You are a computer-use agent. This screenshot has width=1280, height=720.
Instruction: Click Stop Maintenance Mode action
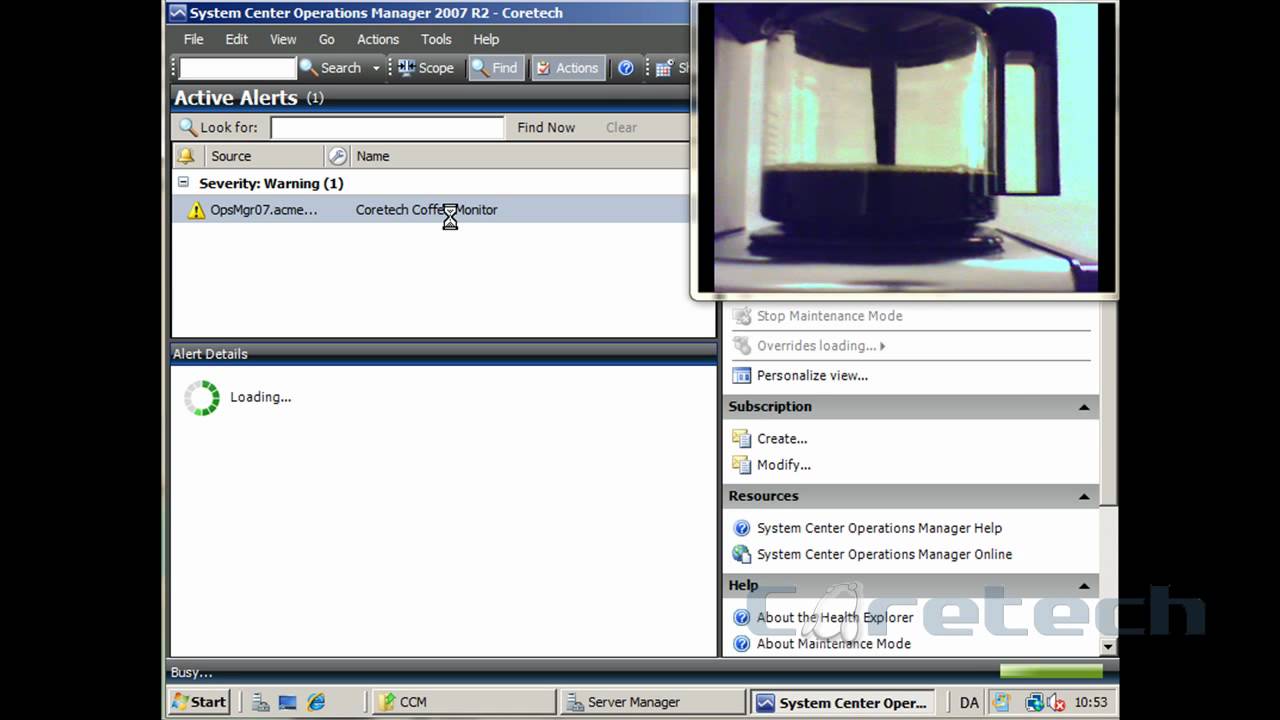point(830,316)
